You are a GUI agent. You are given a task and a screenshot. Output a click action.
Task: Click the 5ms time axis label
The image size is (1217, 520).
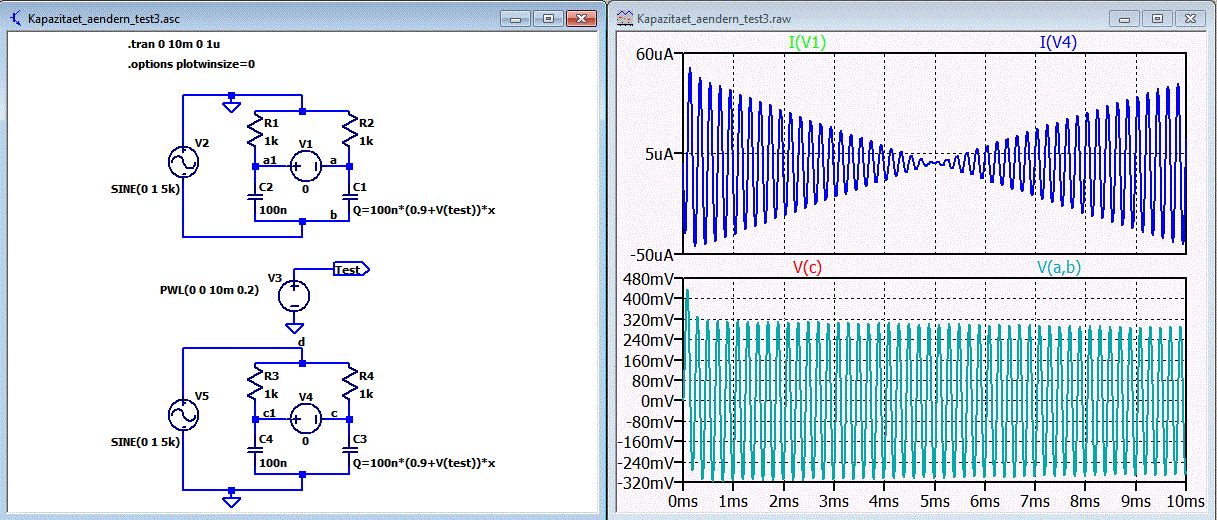pos(934,500)
